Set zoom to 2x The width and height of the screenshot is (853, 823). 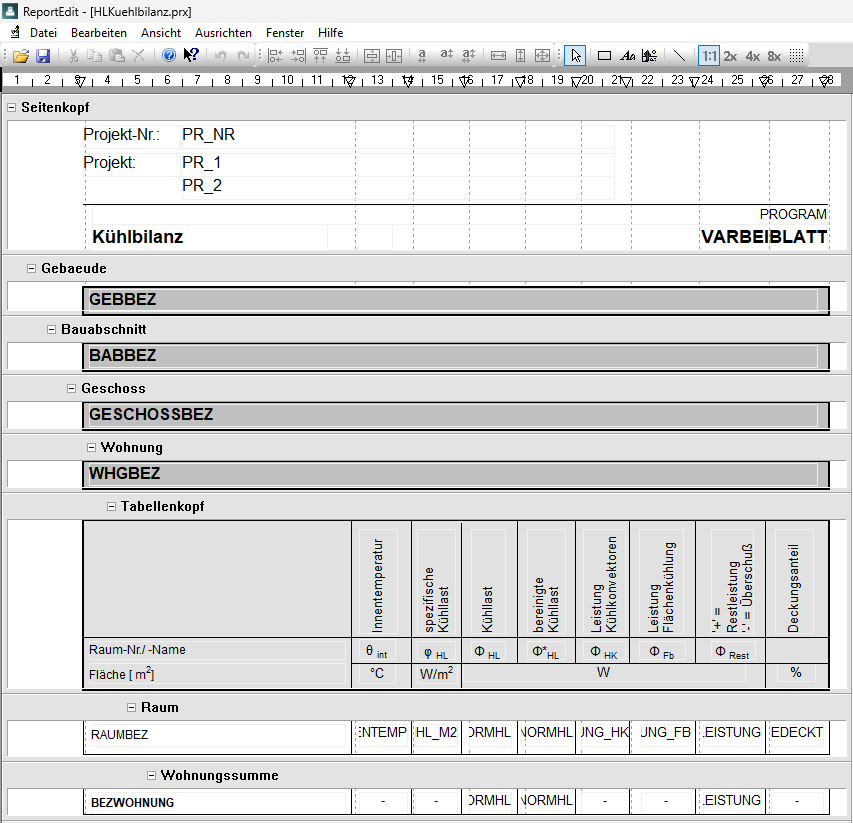731,55
